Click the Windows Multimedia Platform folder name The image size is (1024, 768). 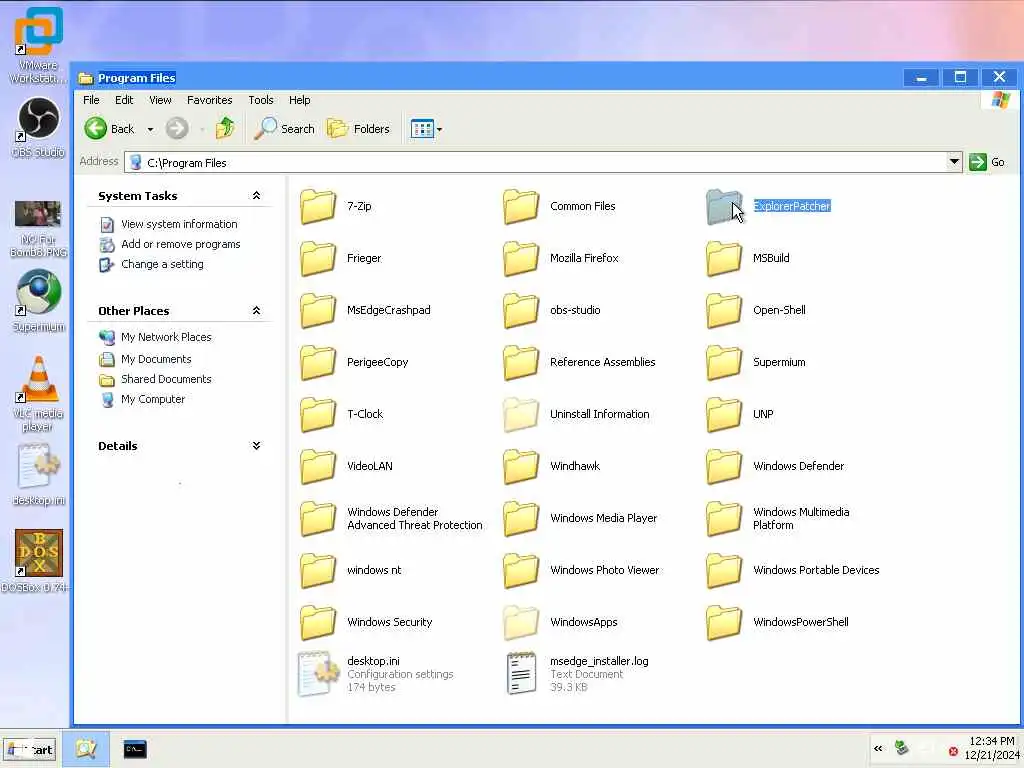pyautogui.click(x=801, y=519)
